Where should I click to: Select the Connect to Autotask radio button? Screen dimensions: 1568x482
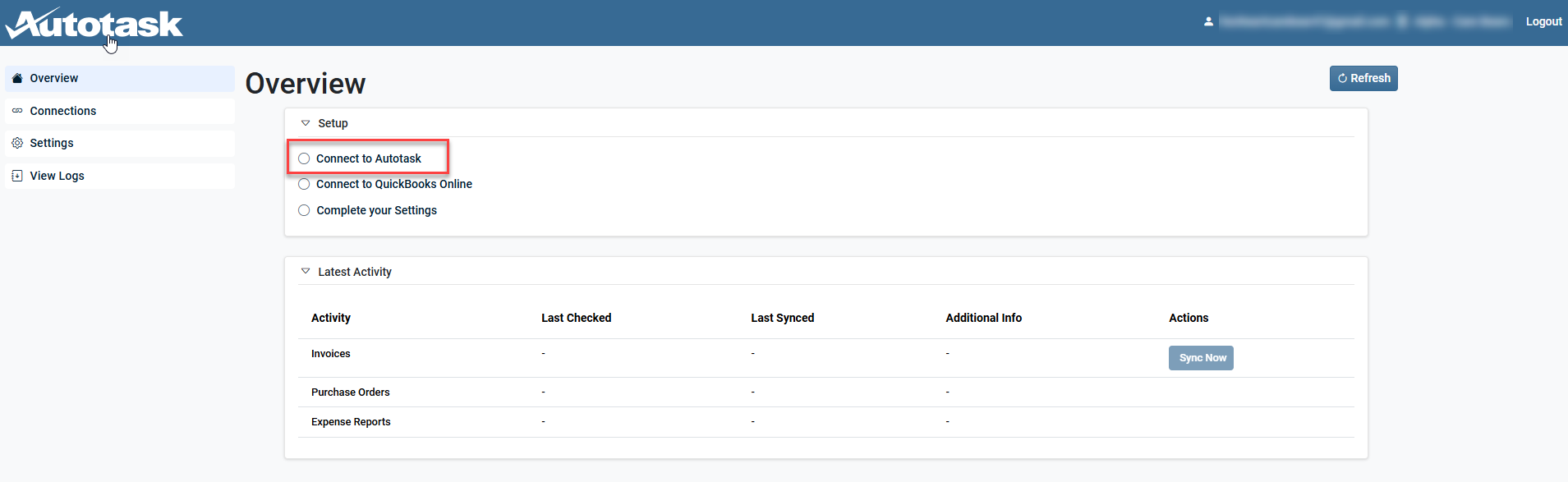pyautogui.click(x=304, y=158)
